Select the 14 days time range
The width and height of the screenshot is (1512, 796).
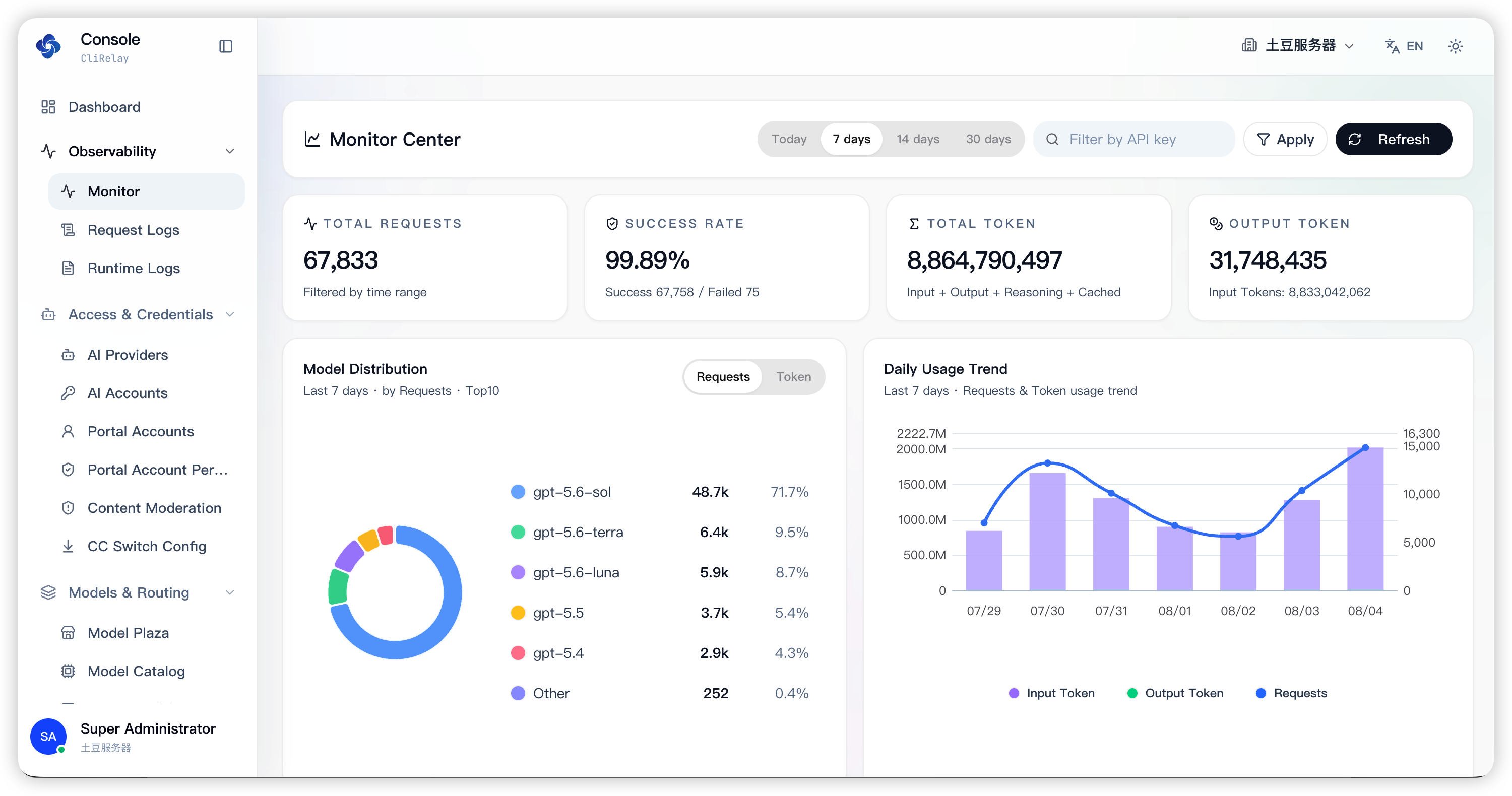tap(918, 139)
